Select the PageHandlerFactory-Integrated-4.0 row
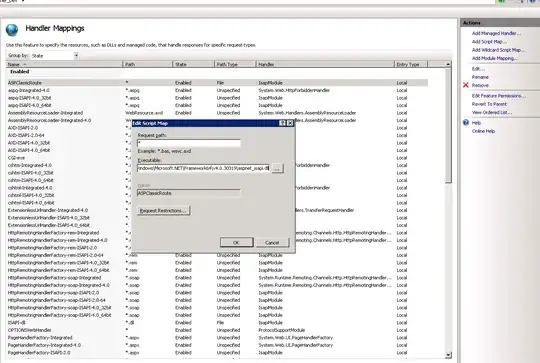 (218, 345)
